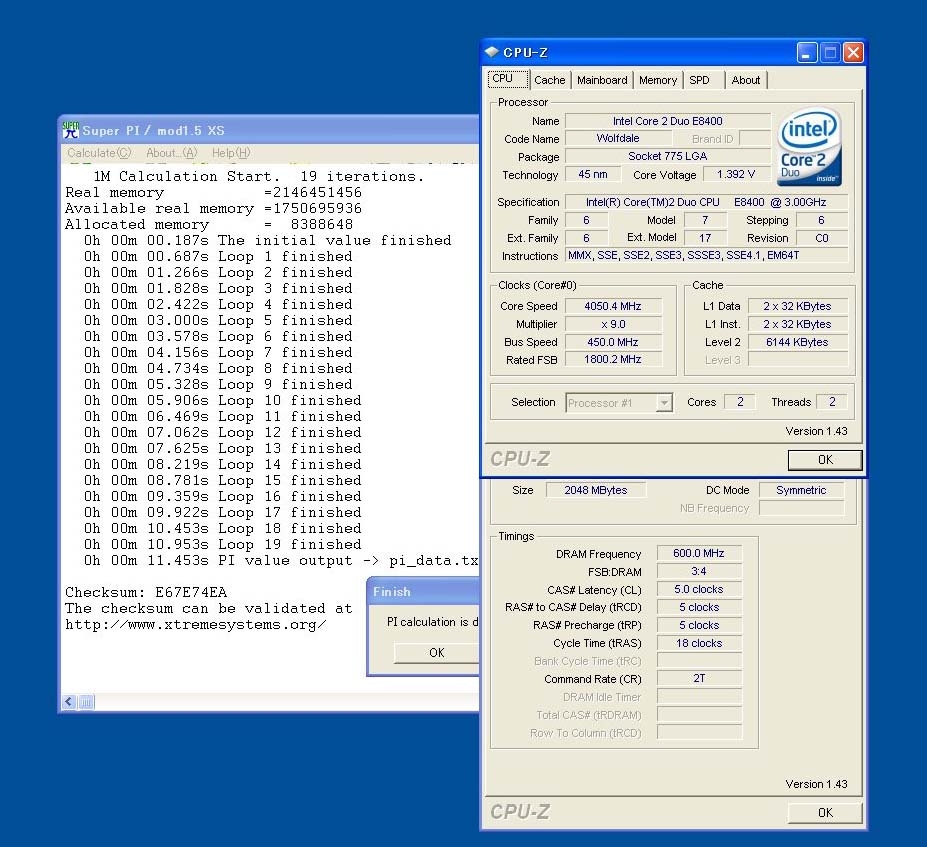The image size is (927, 847).
Task: Close the CPU-Z window
Action: pos(853,53)
